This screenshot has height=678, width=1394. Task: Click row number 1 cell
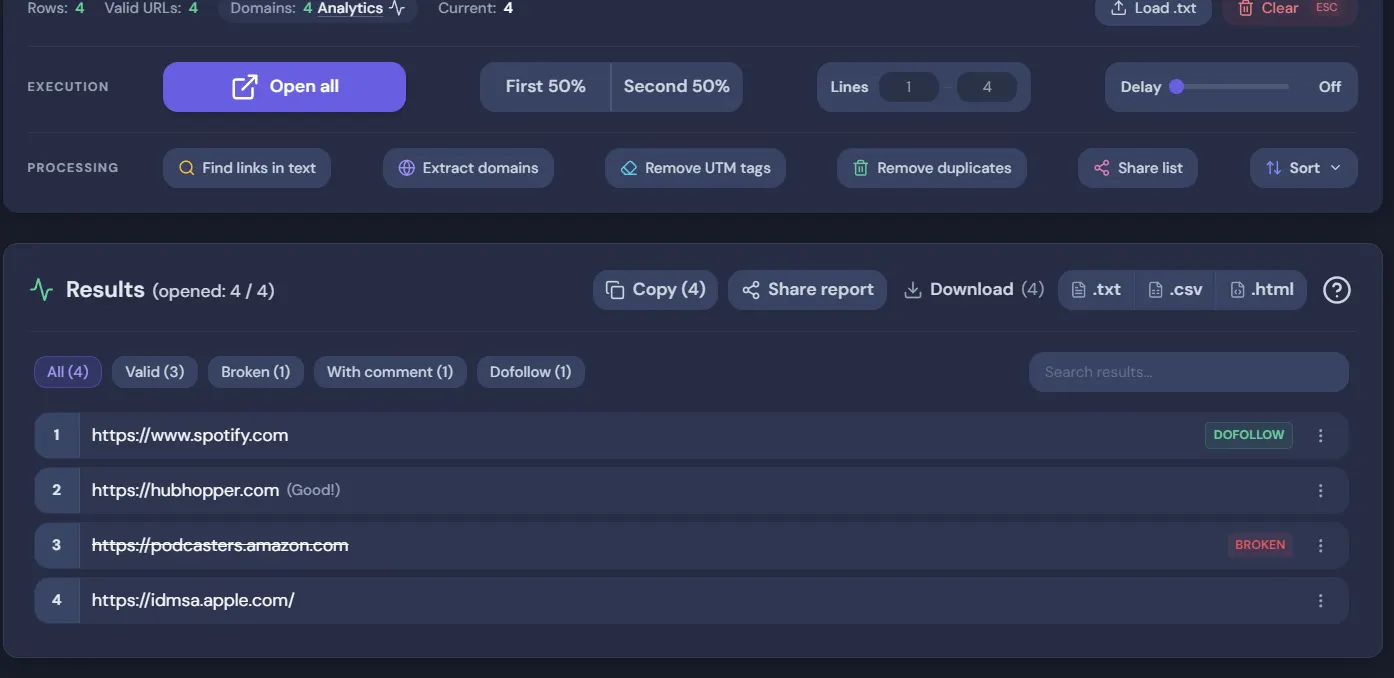pyautogui.click(x=57, y=435)
